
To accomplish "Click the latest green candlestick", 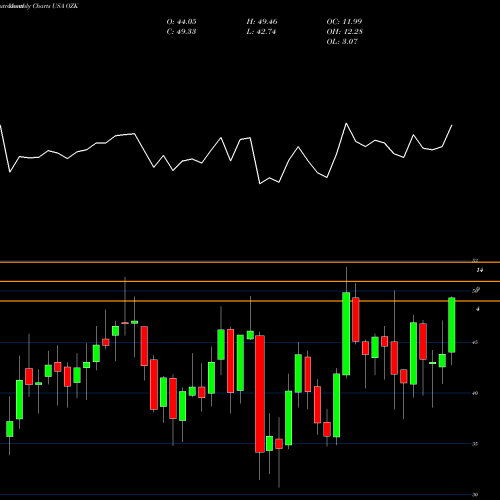I will tap(452, 325).
